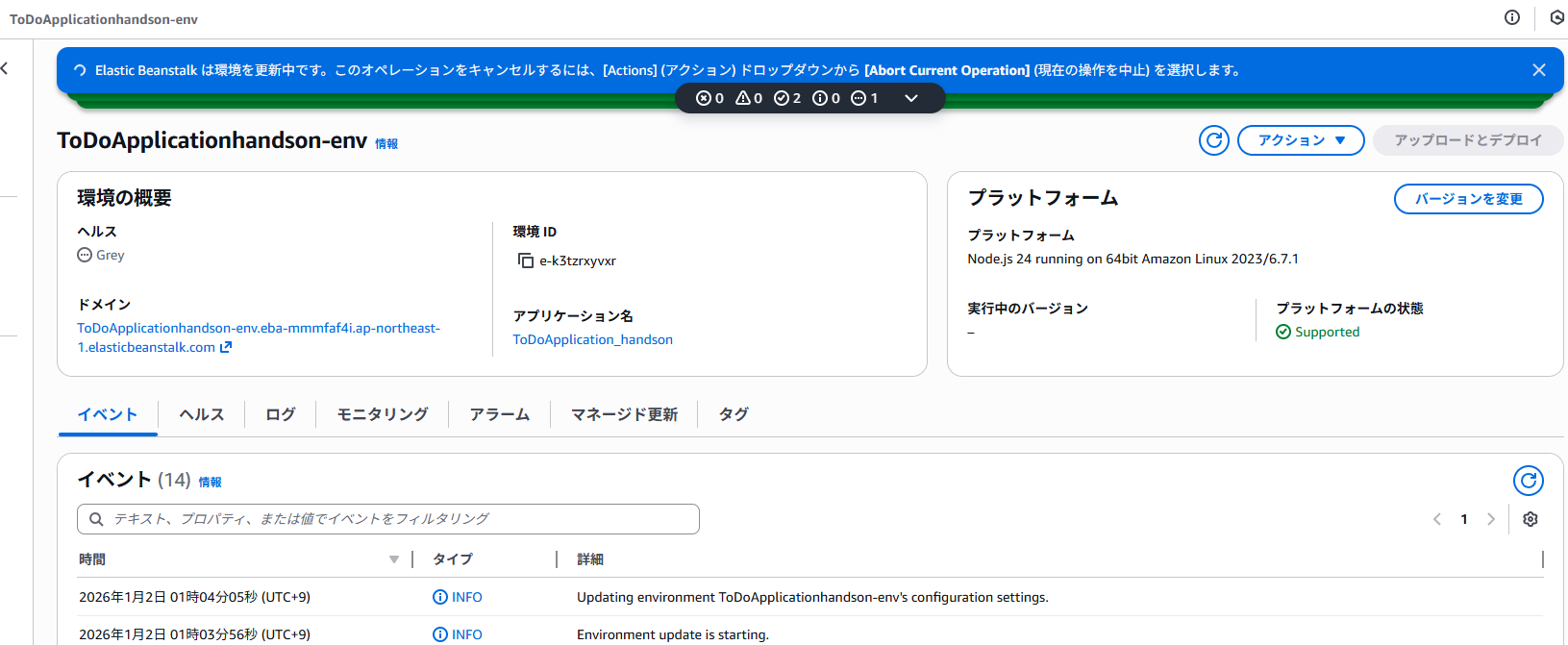Switch to the マネージド更新 tab
The height and width of the screenshot is (645, 1568).
pyautogui.click(x=625, y=414)
